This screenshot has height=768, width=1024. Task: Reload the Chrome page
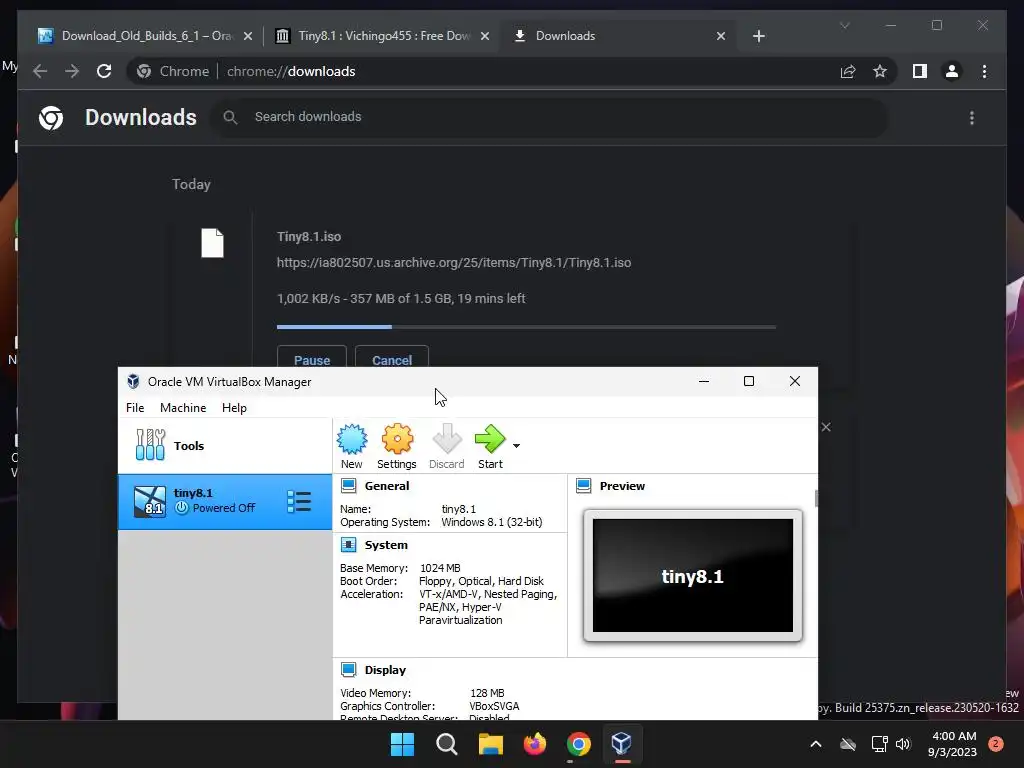[104, 71]
